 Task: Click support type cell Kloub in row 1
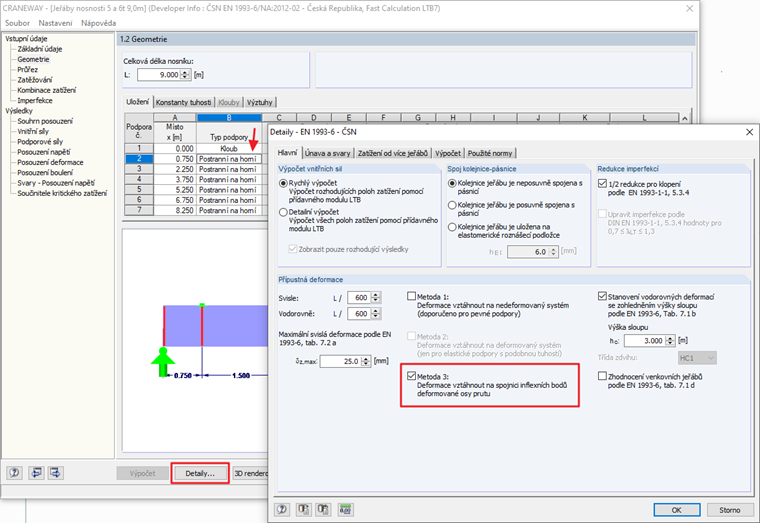click(229, 148)
